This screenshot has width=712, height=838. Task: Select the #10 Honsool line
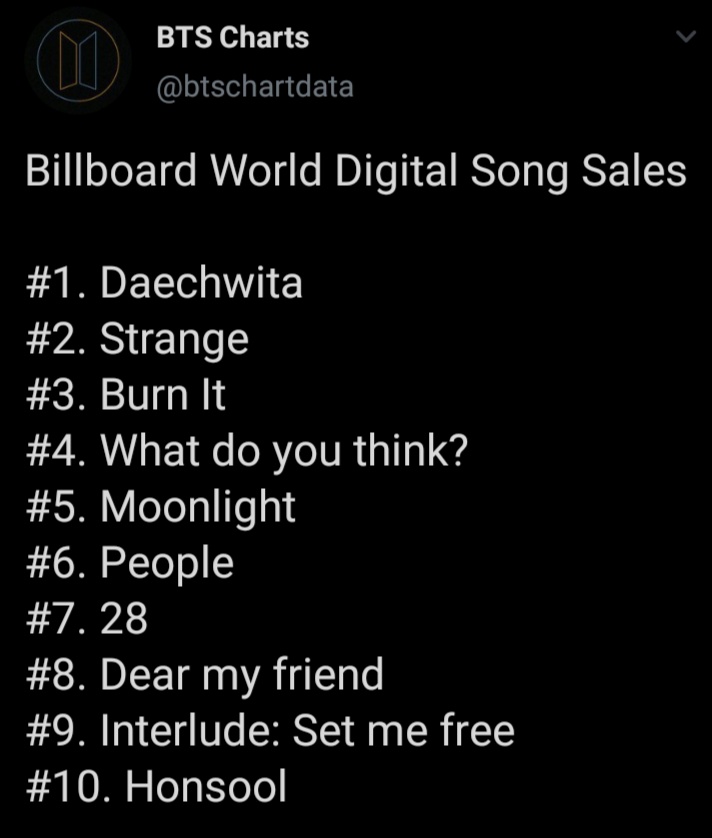click(x=156, y=786)
